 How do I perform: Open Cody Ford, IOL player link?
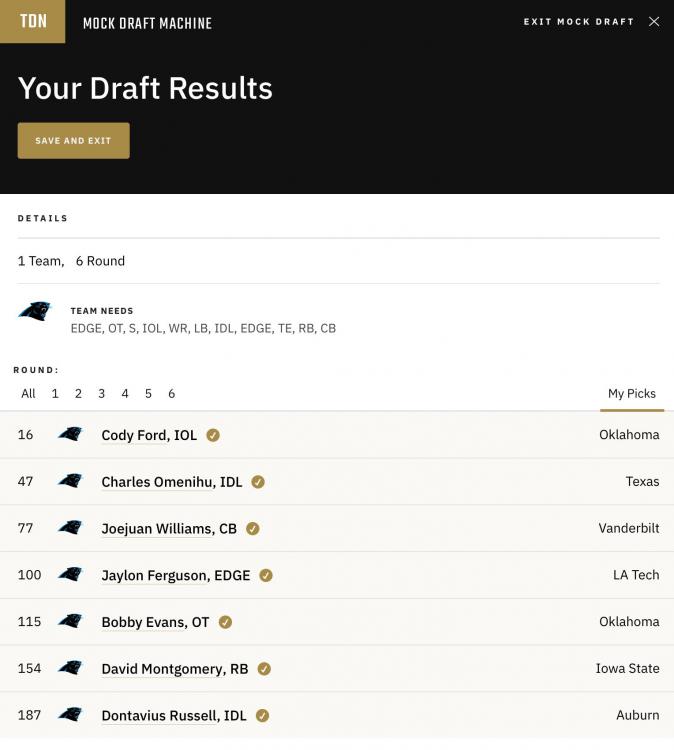click(149, 435)
